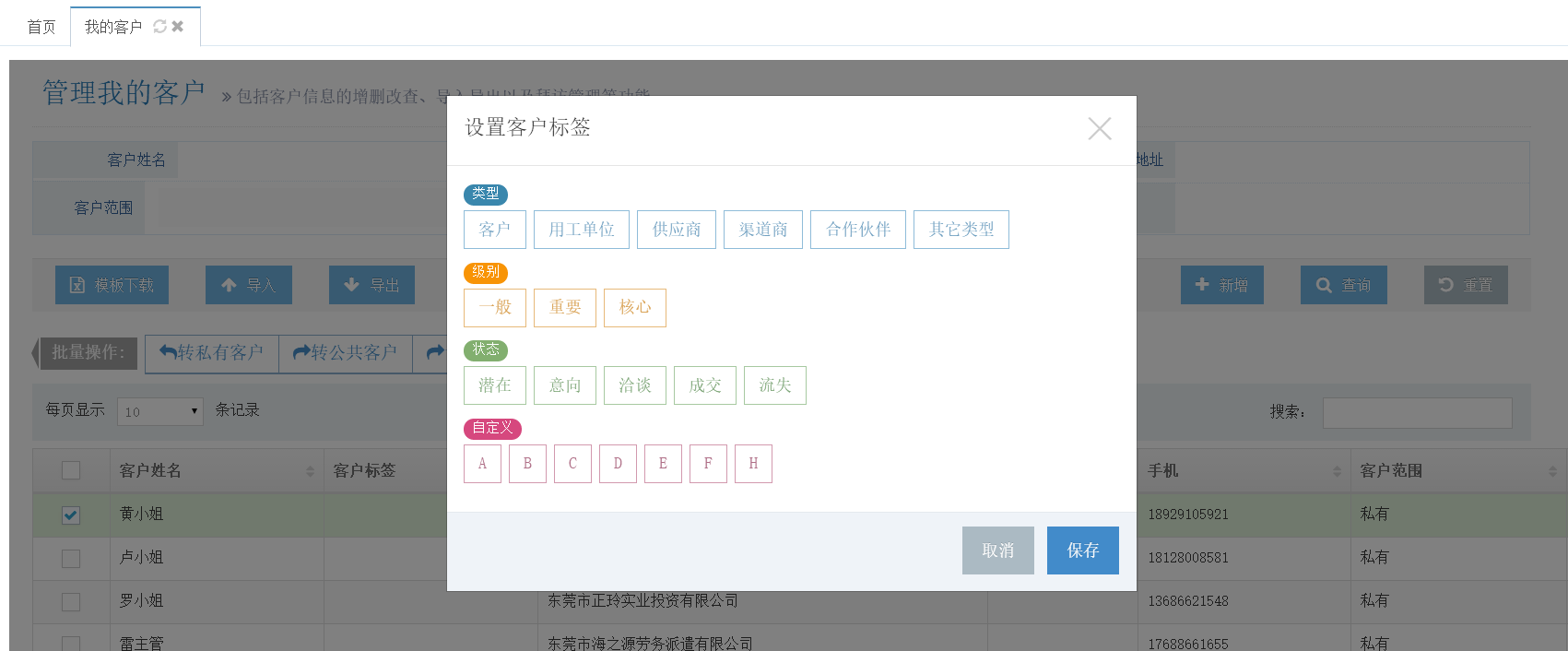Screen dimensions: 1568x651
Task: Open the 每页显示 records dropdown
Action: click(160, 411)
